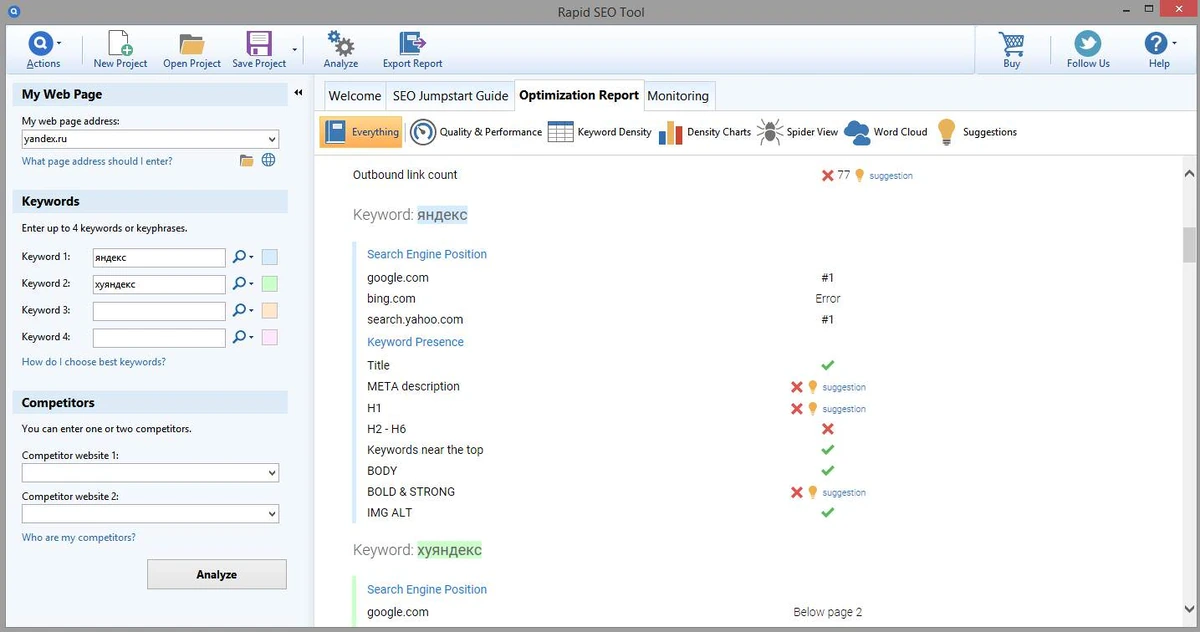The width and height of the screenshot is (1200, 632).
Task: Click the large Analyze button
Action: pos(217,574)
